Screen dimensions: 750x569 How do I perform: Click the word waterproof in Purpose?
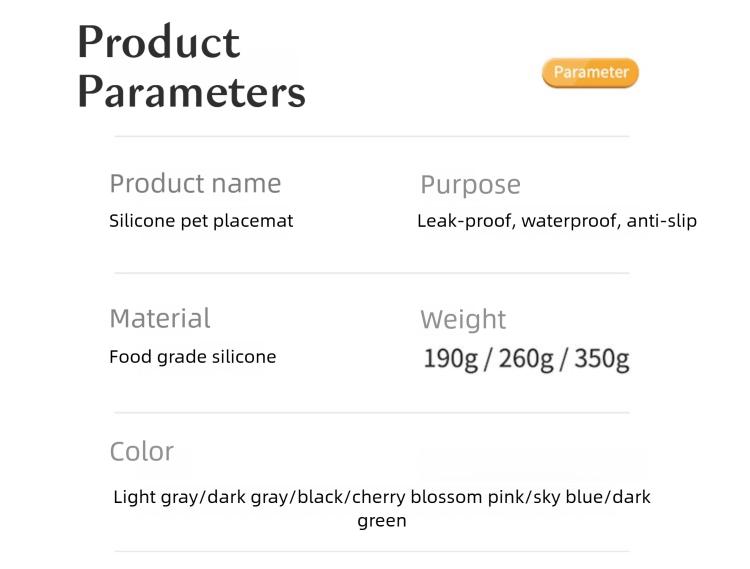[567, 221]
